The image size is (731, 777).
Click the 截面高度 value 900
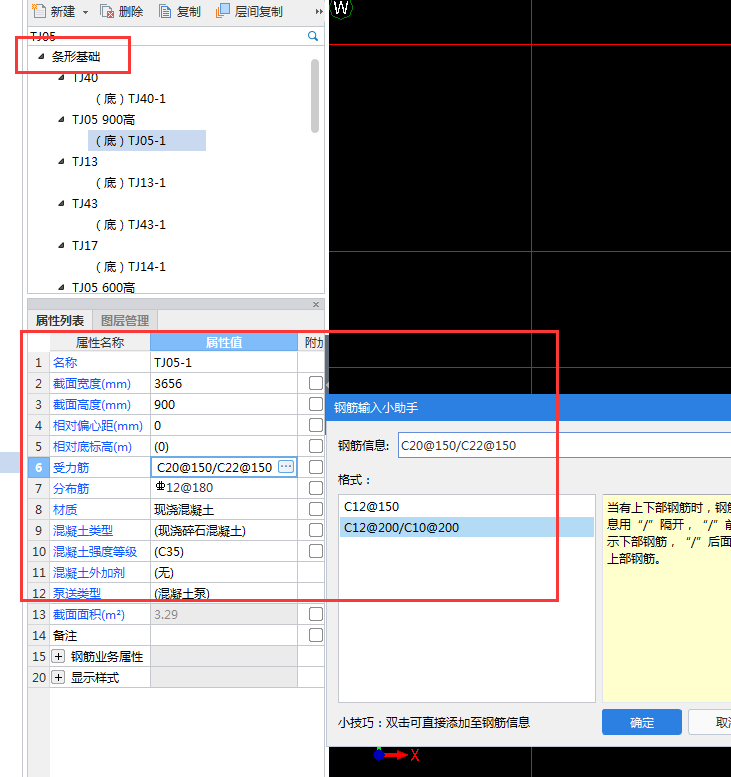(224, 404)
